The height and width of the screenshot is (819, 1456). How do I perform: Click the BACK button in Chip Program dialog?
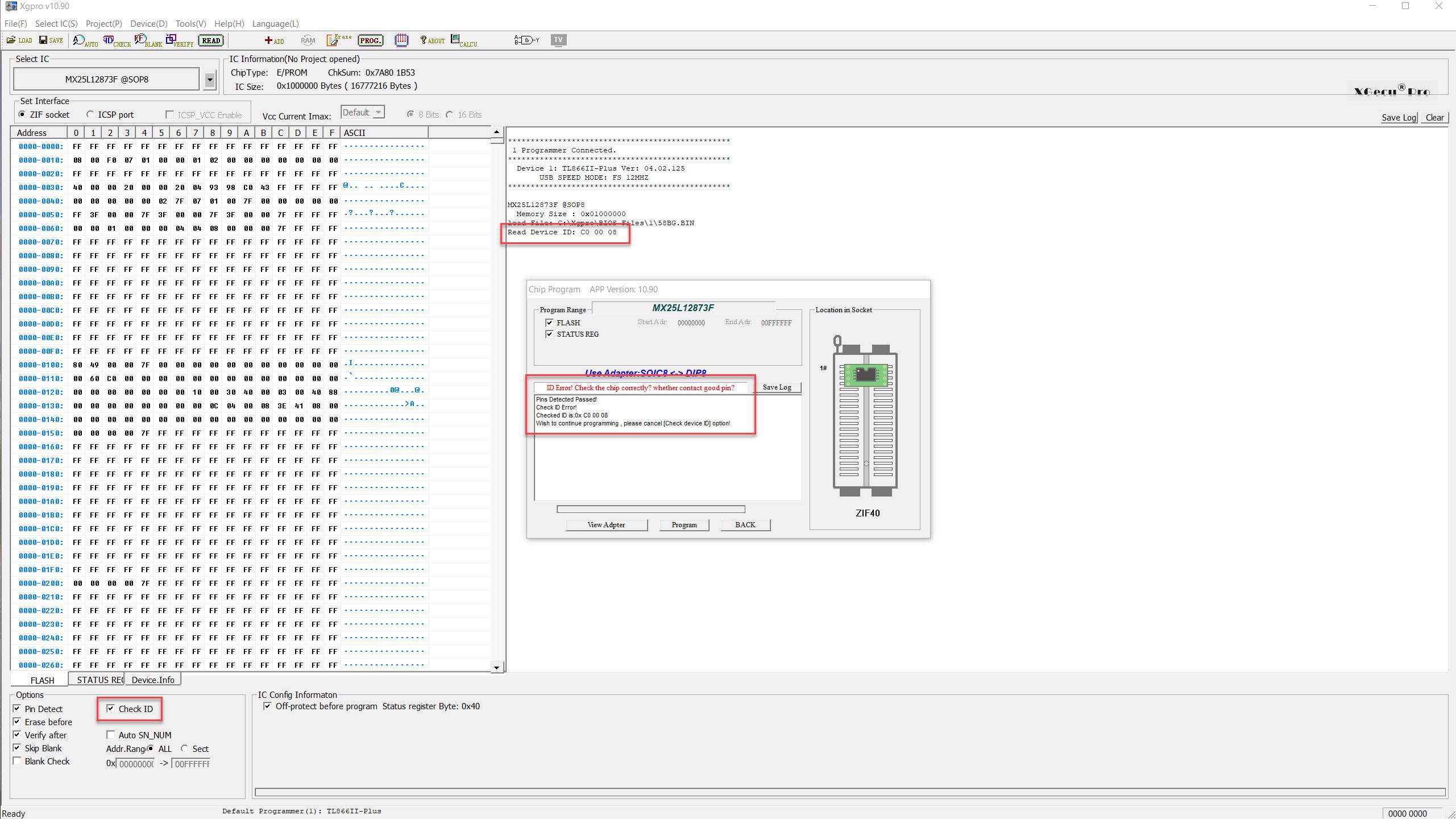click(745, 524)
